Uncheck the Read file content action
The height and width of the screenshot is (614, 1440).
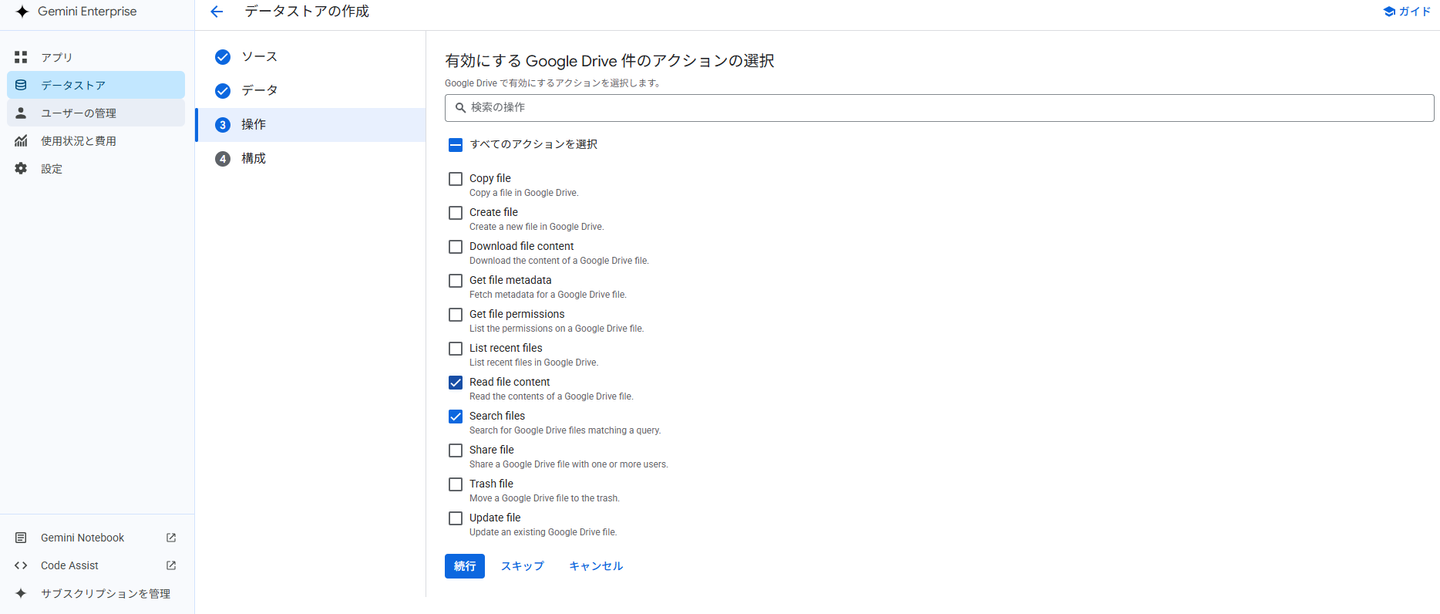coord(456,383)
